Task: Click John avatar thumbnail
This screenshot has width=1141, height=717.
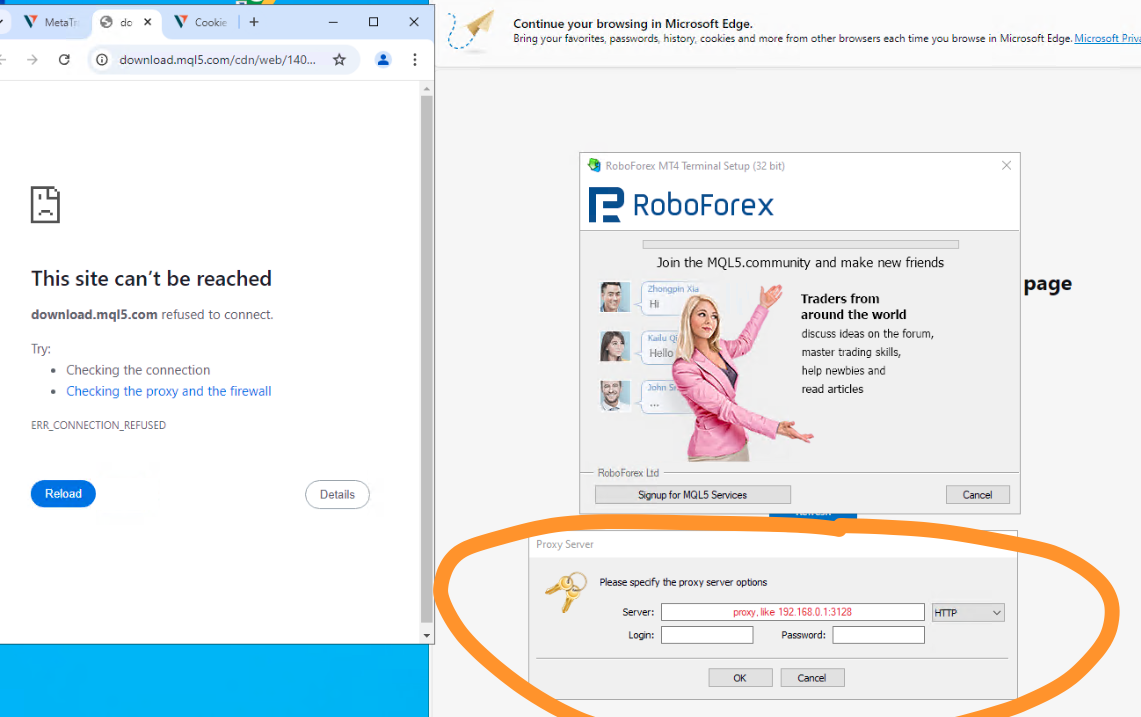Action: (615, 395)
